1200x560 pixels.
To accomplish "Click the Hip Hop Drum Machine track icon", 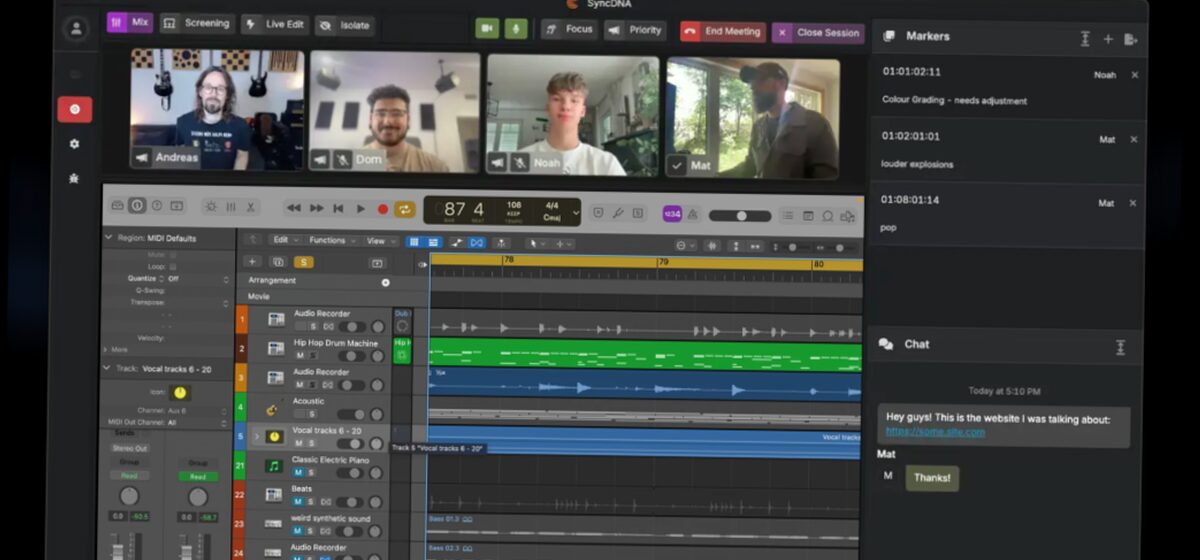I will (275, 349).
